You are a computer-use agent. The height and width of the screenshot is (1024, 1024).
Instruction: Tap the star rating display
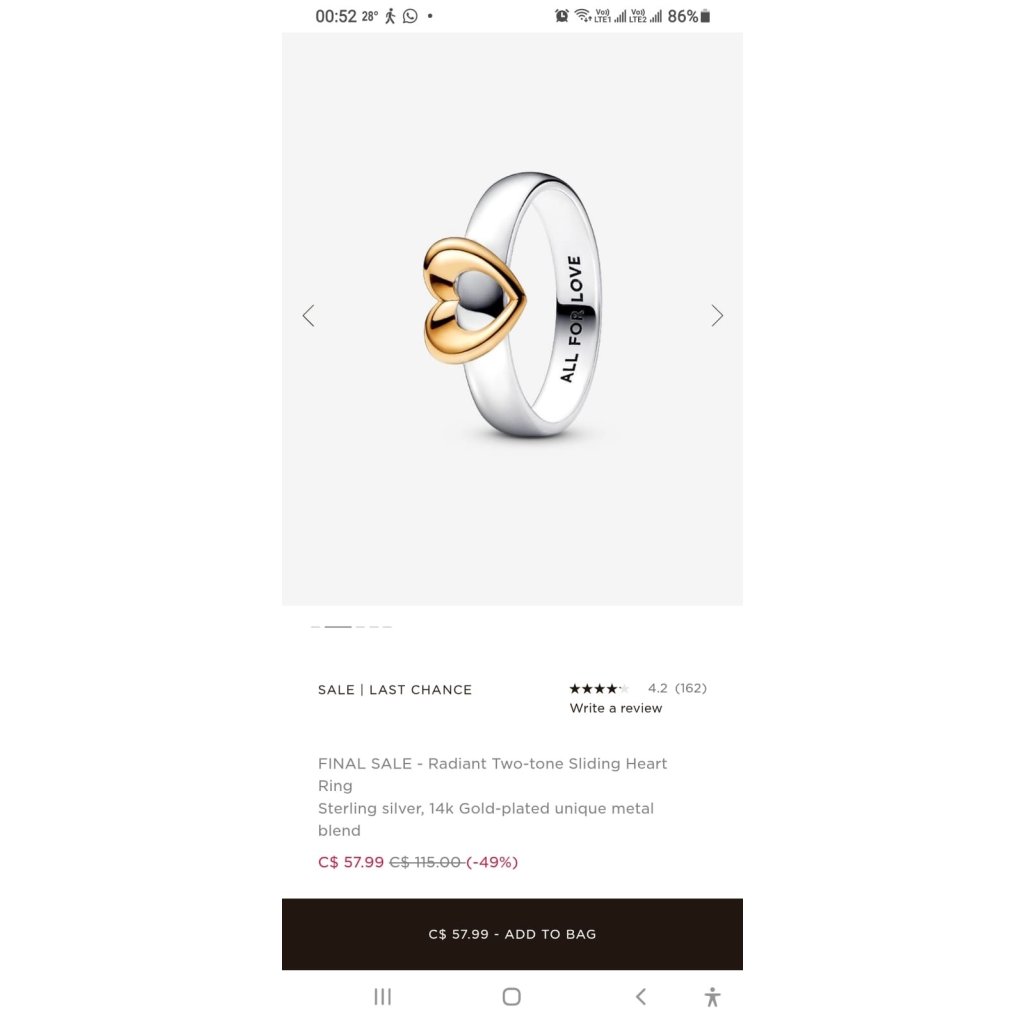598,688
